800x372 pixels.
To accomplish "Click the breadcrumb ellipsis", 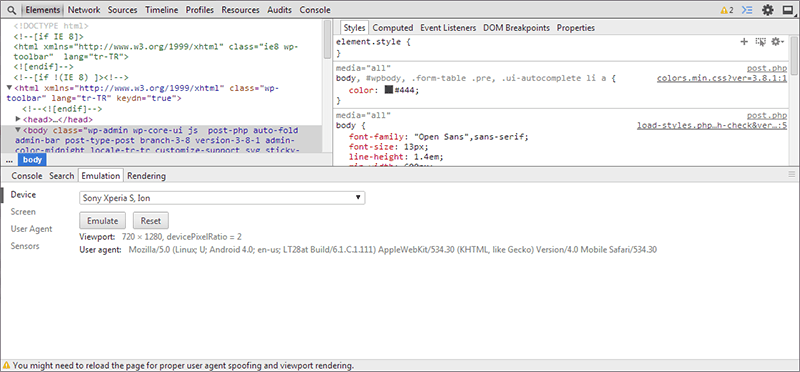I will click(10, 160).
